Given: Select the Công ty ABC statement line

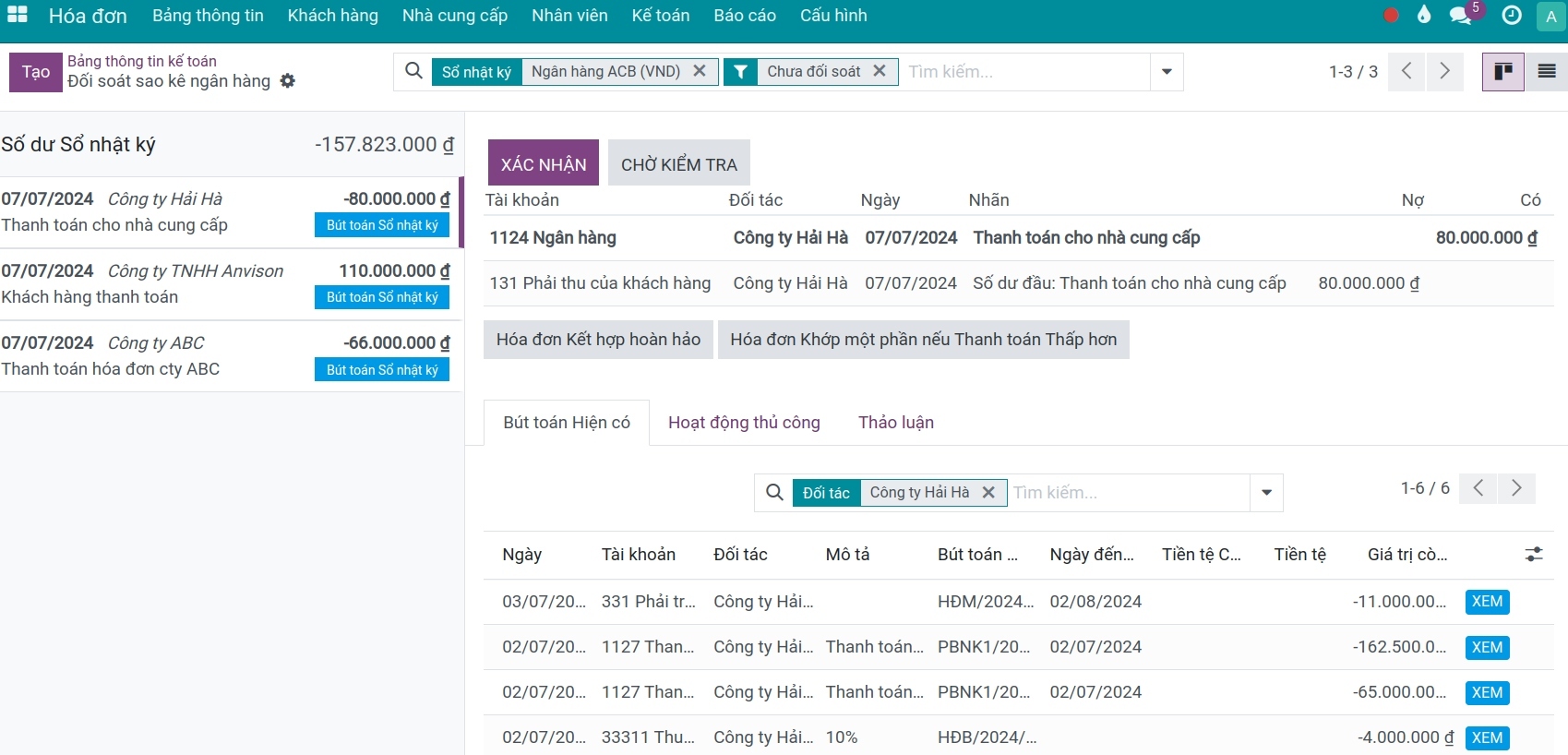Looking at the screenshot, I should click(227, 356).
